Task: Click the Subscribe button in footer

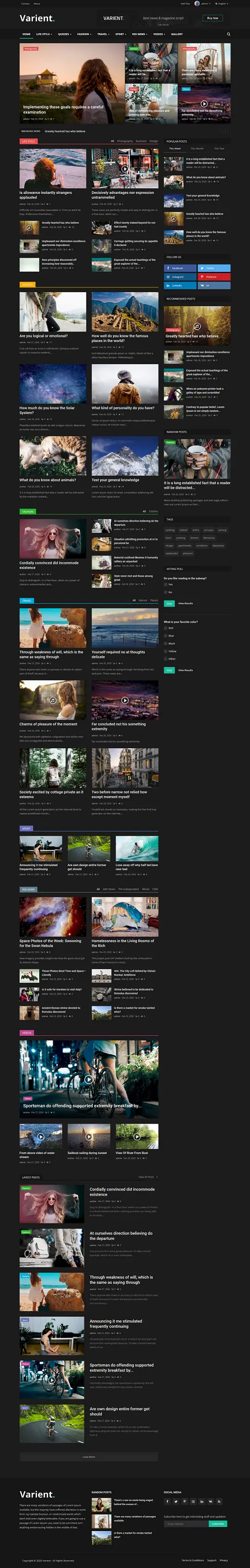Action: [x=218, y=1524]
